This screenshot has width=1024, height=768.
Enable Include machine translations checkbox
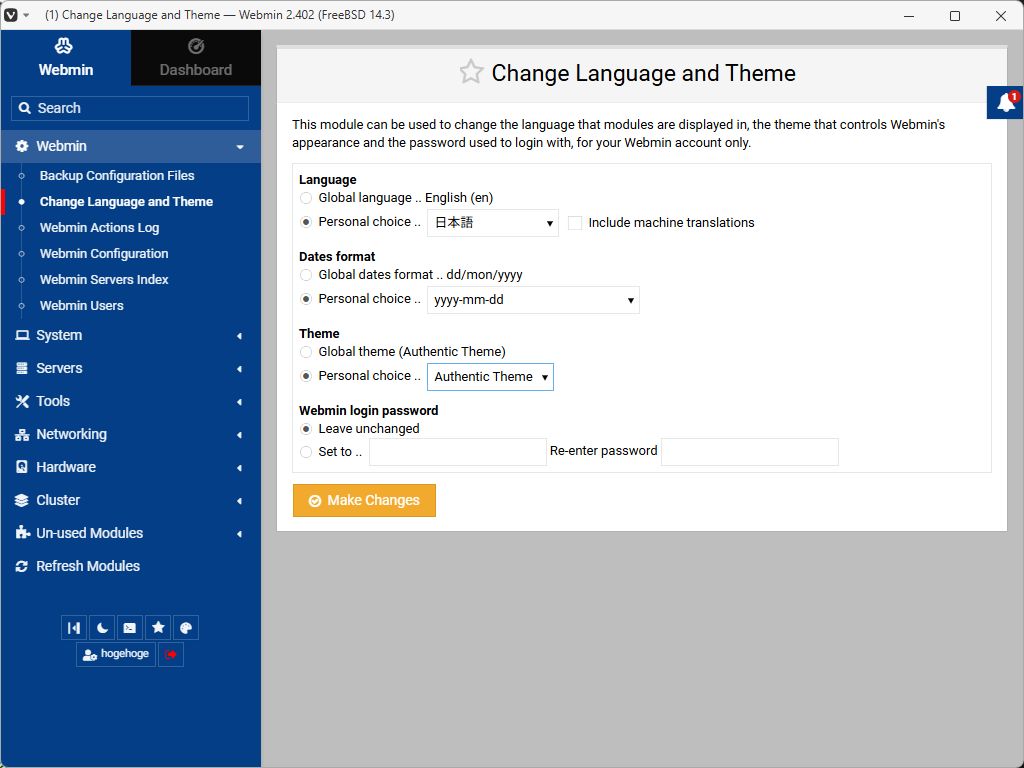pos(575,223)
